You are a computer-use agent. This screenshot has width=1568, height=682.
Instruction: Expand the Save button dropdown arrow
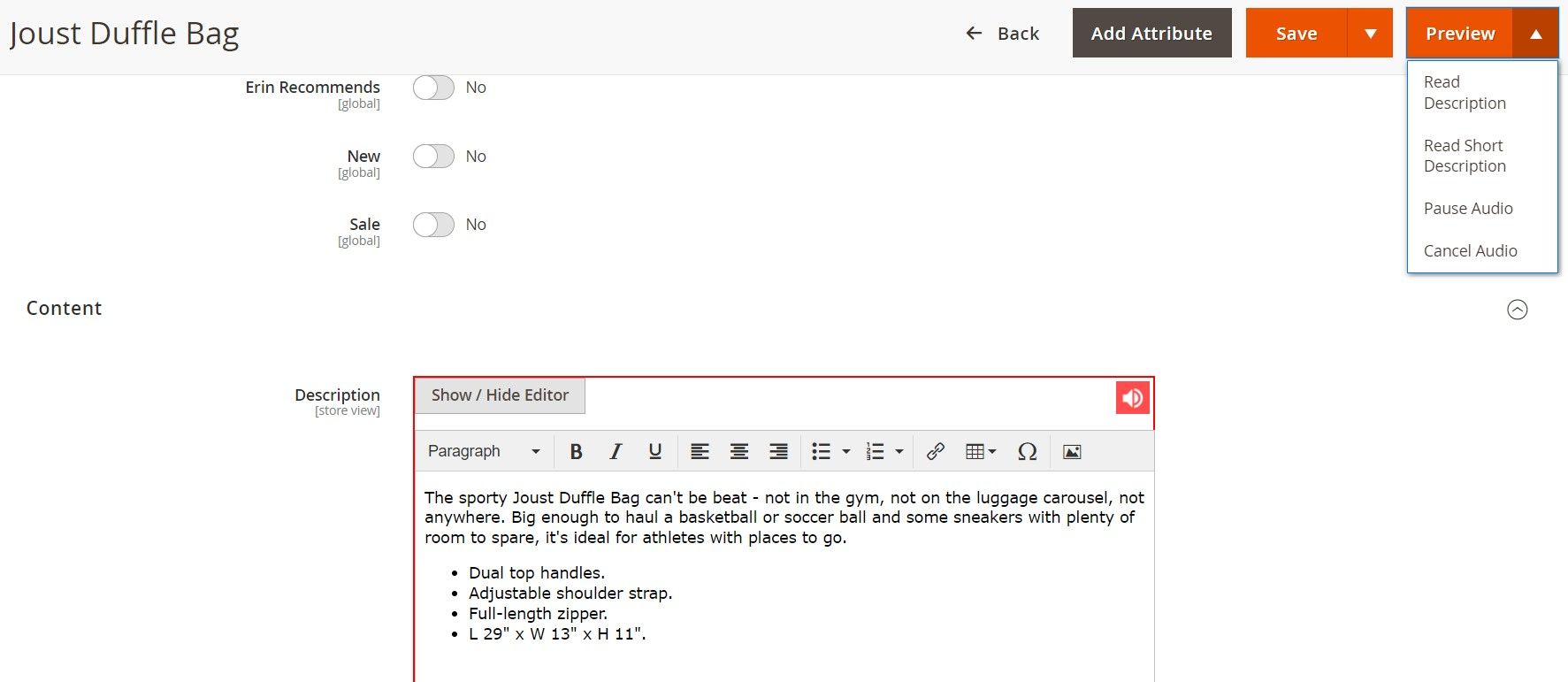pos(1370,34)
